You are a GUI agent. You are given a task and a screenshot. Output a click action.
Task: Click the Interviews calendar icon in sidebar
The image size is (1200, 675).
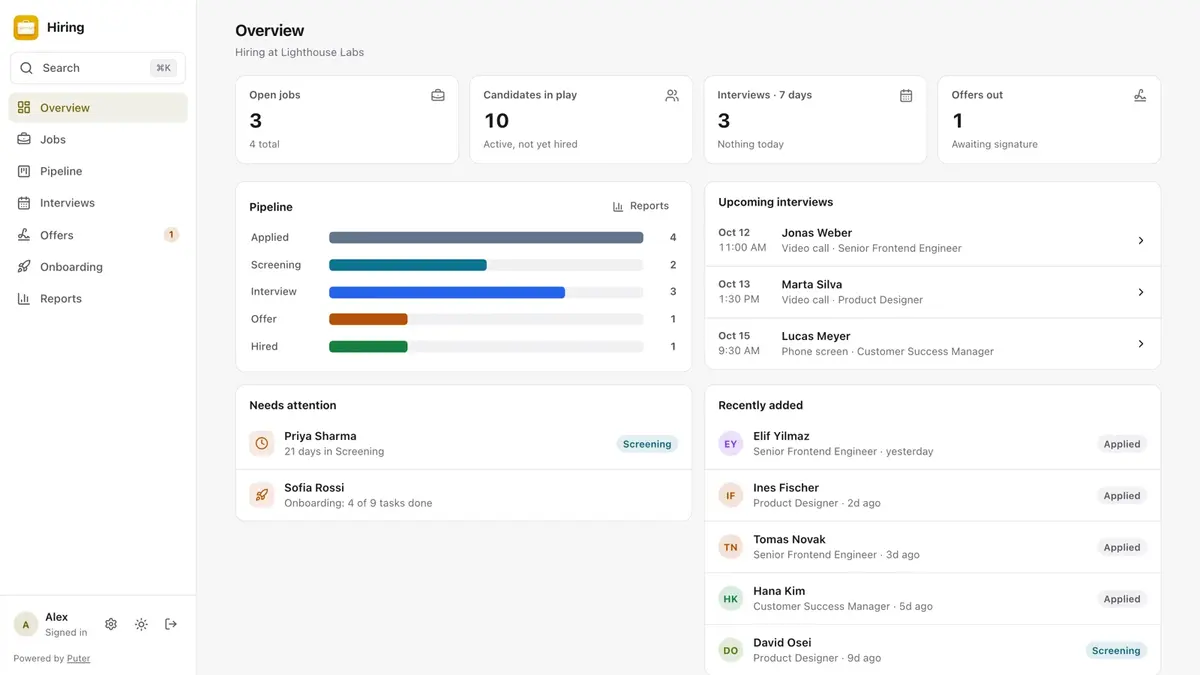(24, 203)
